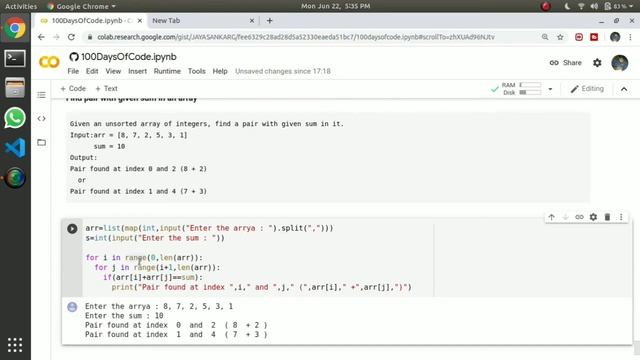Viewport: 640px width, 360px height.
Task: Click the second red extension icon
Action: coord(594,37)
